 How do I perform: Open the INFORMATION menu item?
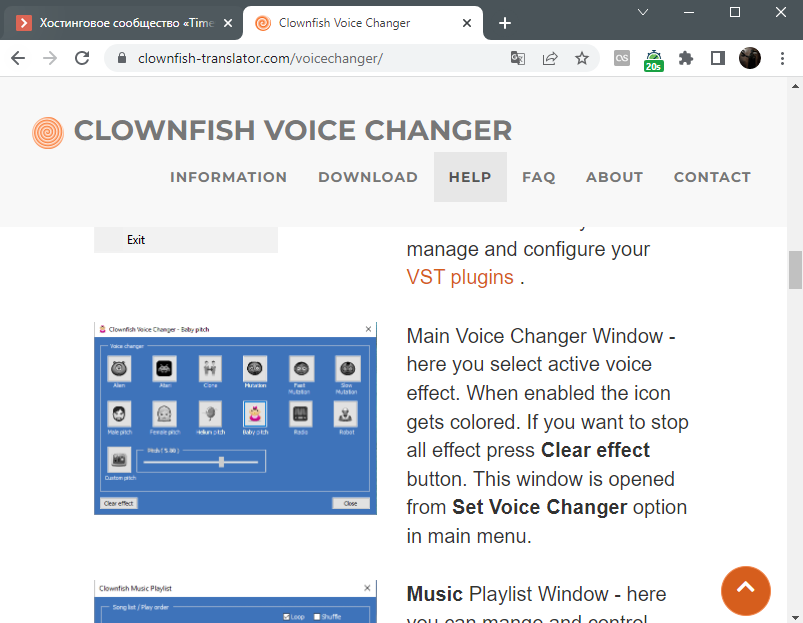228,177
